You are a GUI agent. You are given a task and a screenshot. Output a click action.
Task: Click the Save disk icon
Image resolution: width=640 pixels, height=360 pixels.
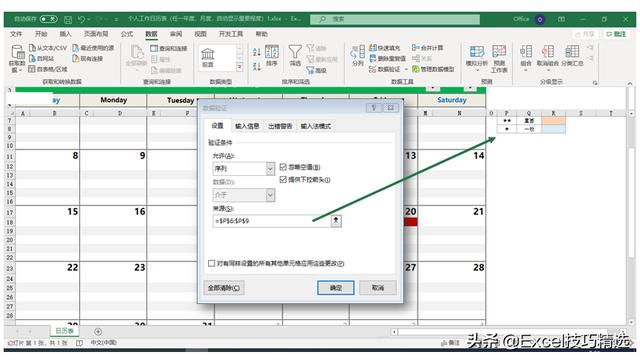(68, 19)
